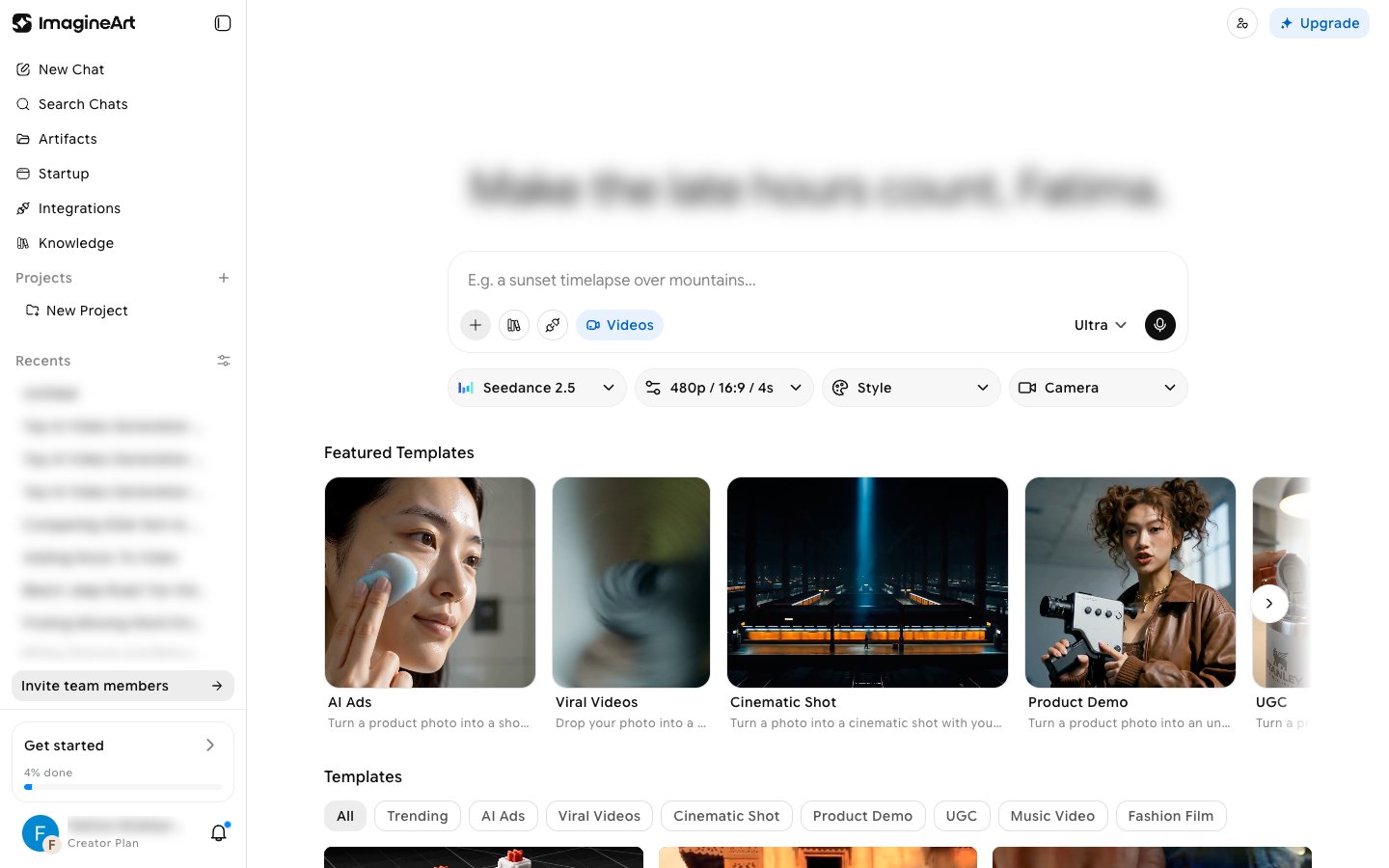This screenshot has height=868, width=1389.
Task: Open Recents filter settings icon
Action: pos(224,361)
